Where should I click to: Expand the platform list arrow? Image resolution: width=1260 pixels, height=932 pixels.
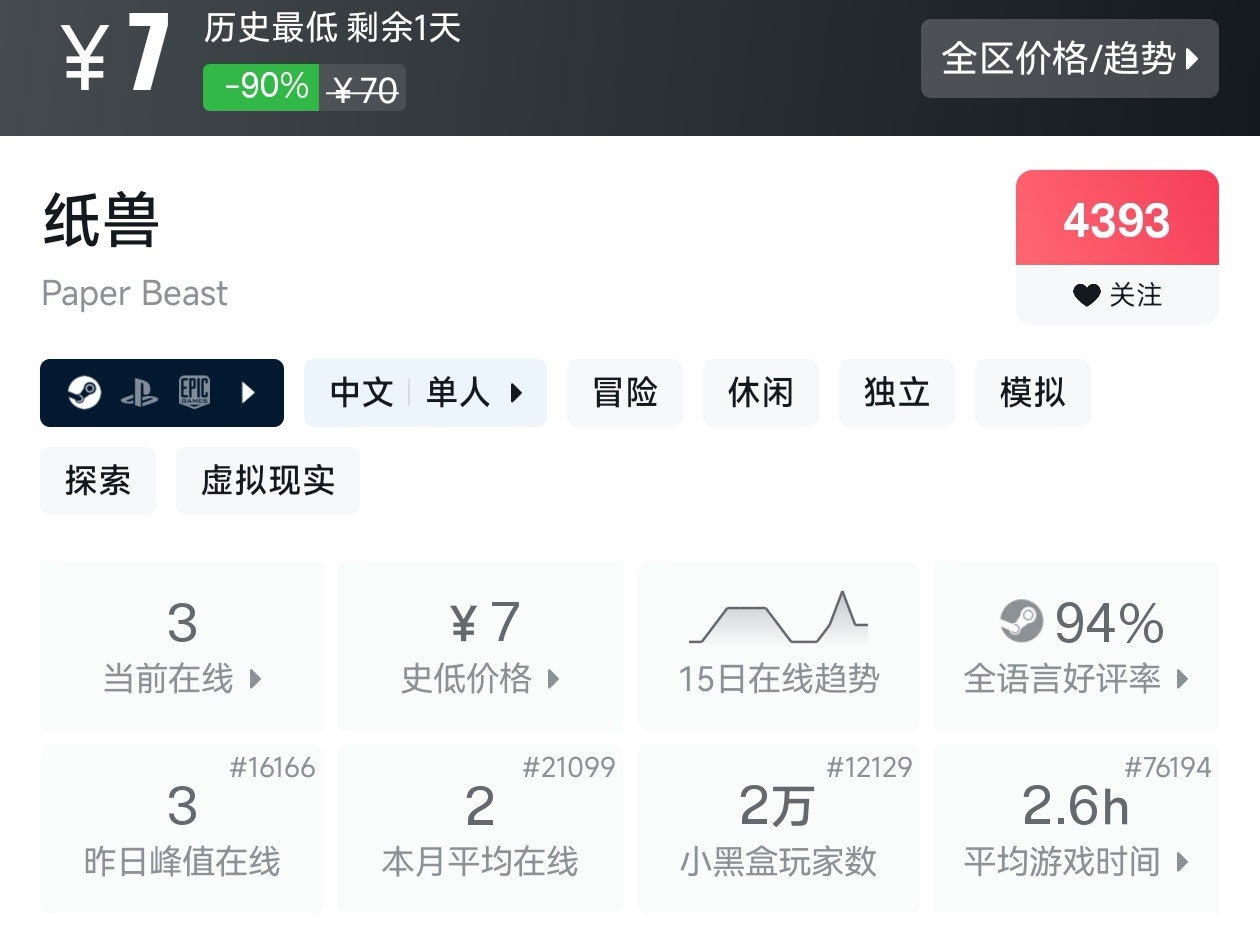click(249, 393)
